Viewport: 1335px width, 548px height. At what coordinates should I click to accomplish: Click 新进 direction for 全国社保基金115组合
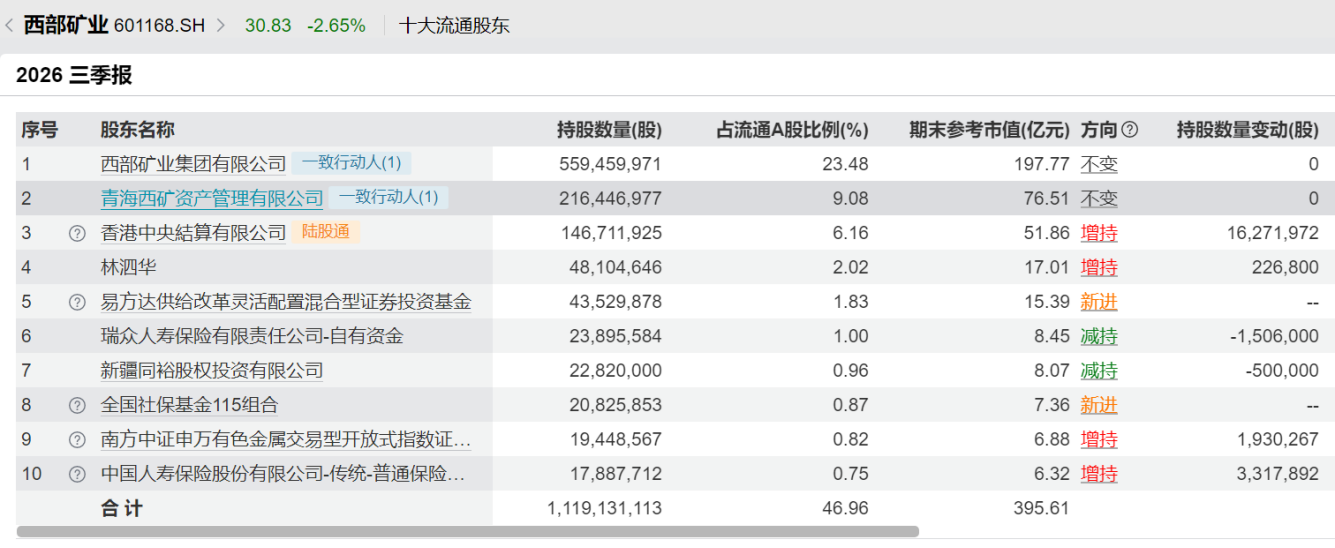click(x=1099, y=405)
